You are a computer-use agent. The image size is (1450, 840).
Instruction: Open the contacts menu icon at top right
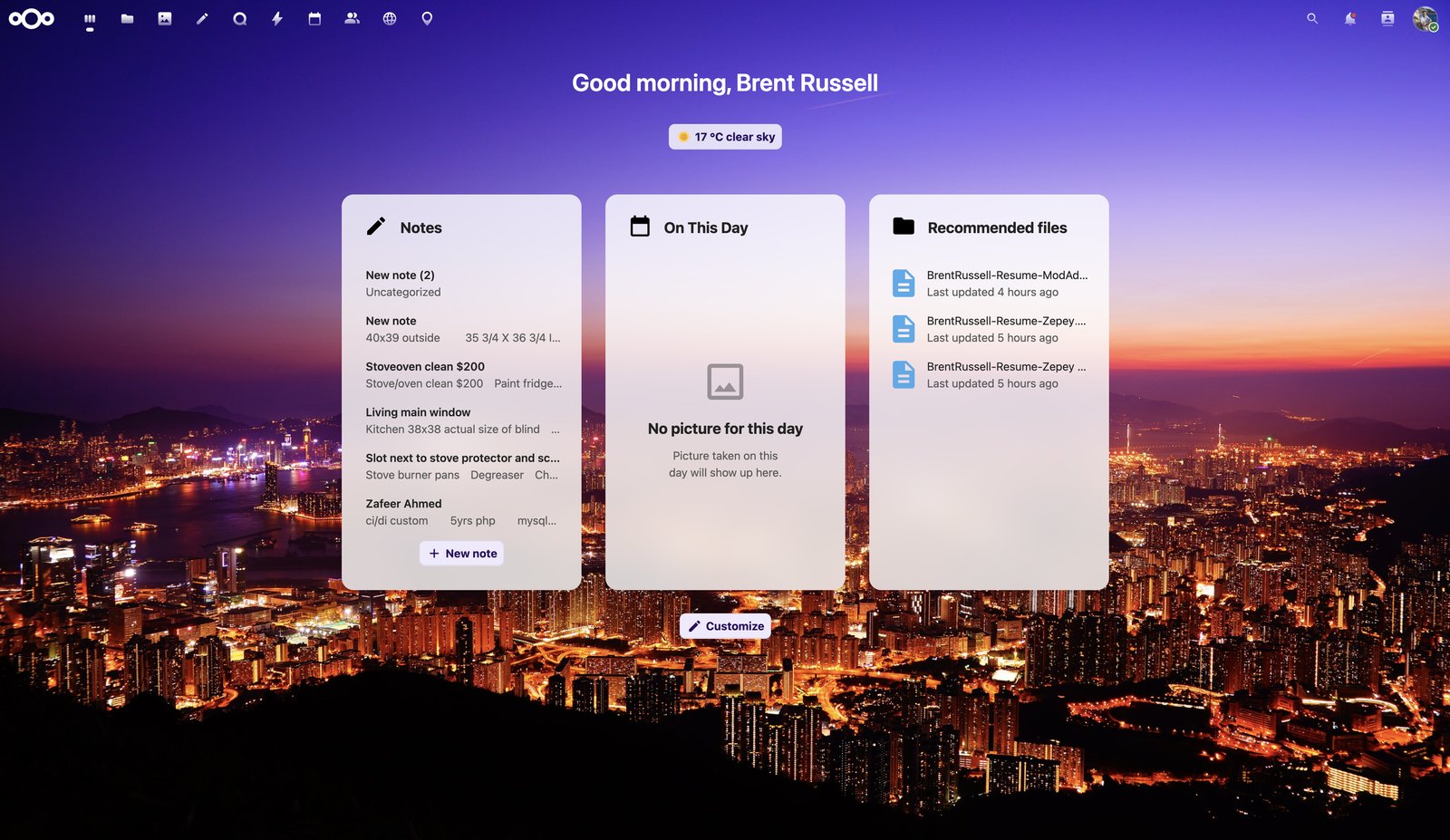[1387, 18]
